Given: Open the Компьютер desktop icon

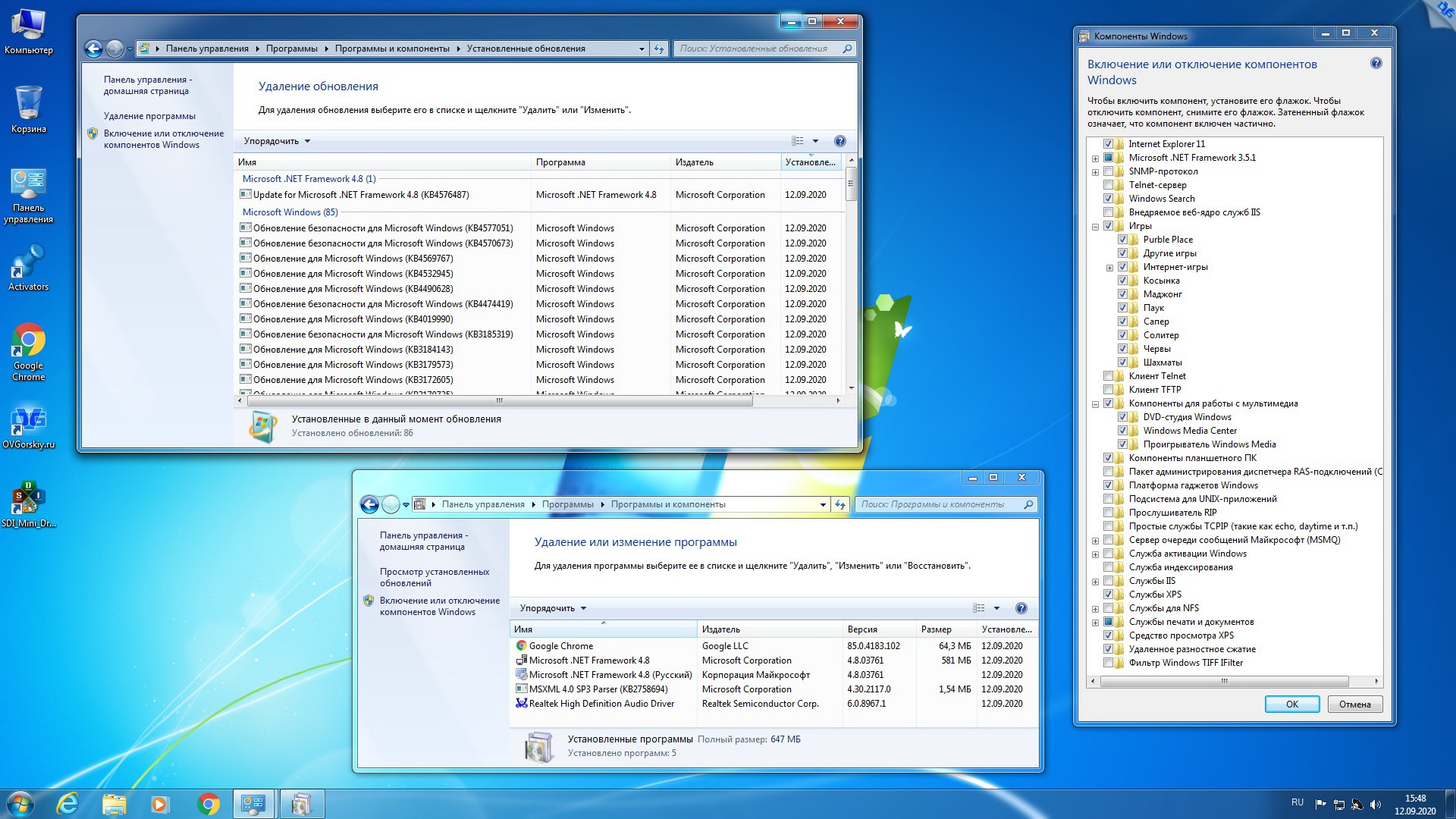Looking at the screenshot, I should point(28,32).
